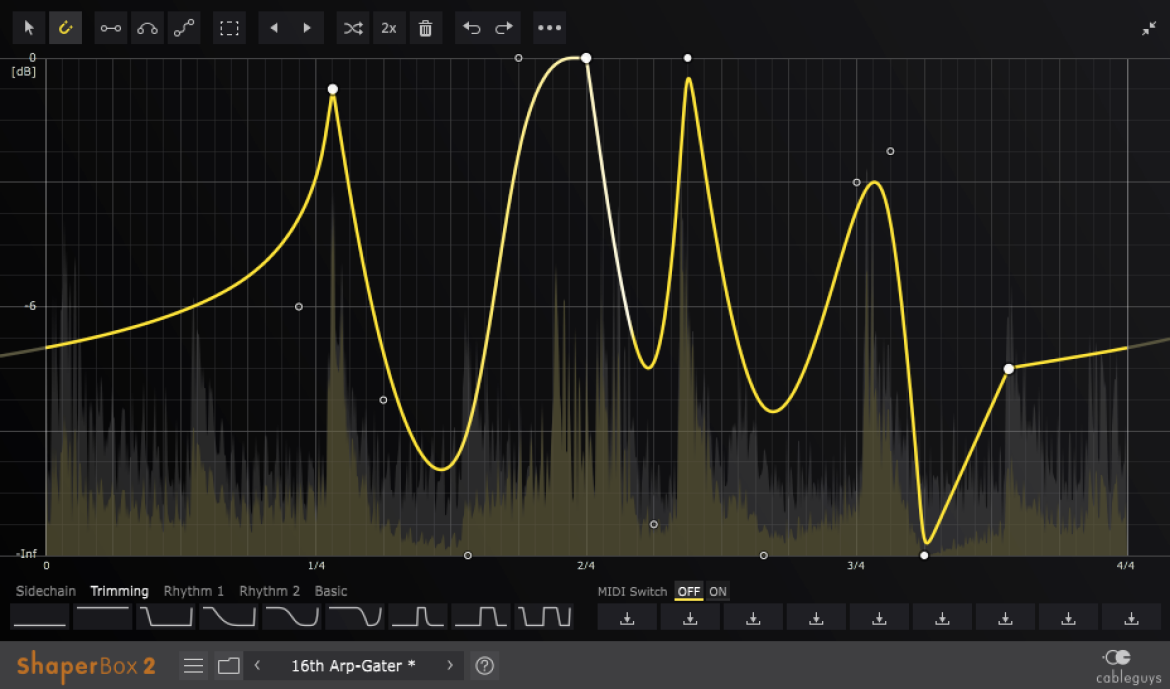The image size is (1170, 689).
Task: Collapse the editor with the shrink arrows
Action: pos(1149,28)
